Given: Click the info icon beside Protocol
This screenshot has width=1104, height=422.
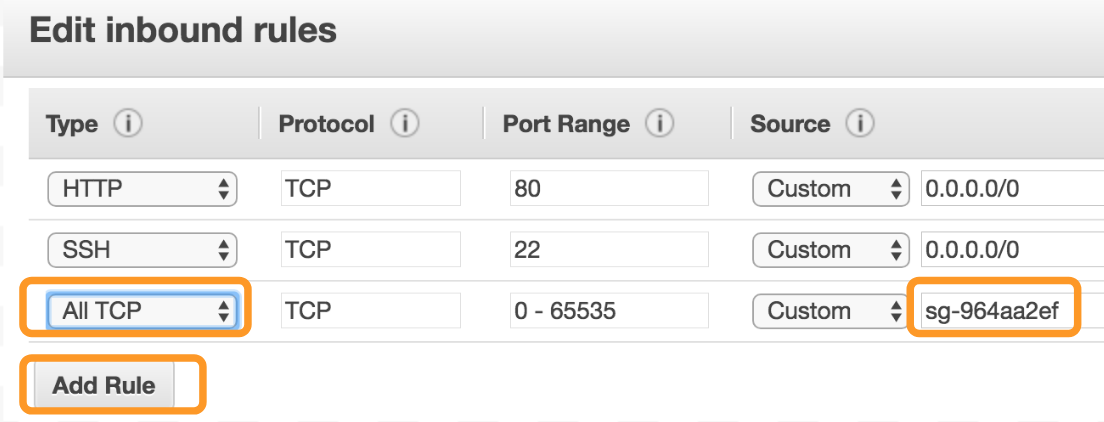Looking at the screenshot, I should coord(404,125).
